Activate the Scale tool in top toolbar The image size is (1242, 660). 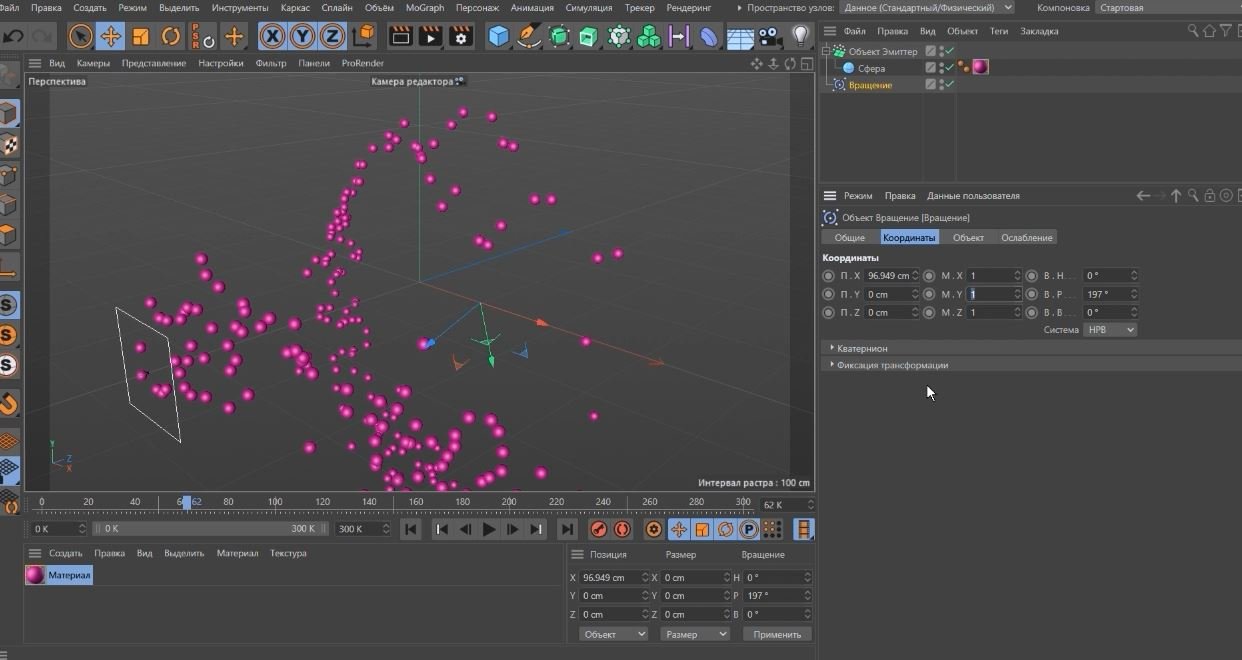click(x=141, y=37)
